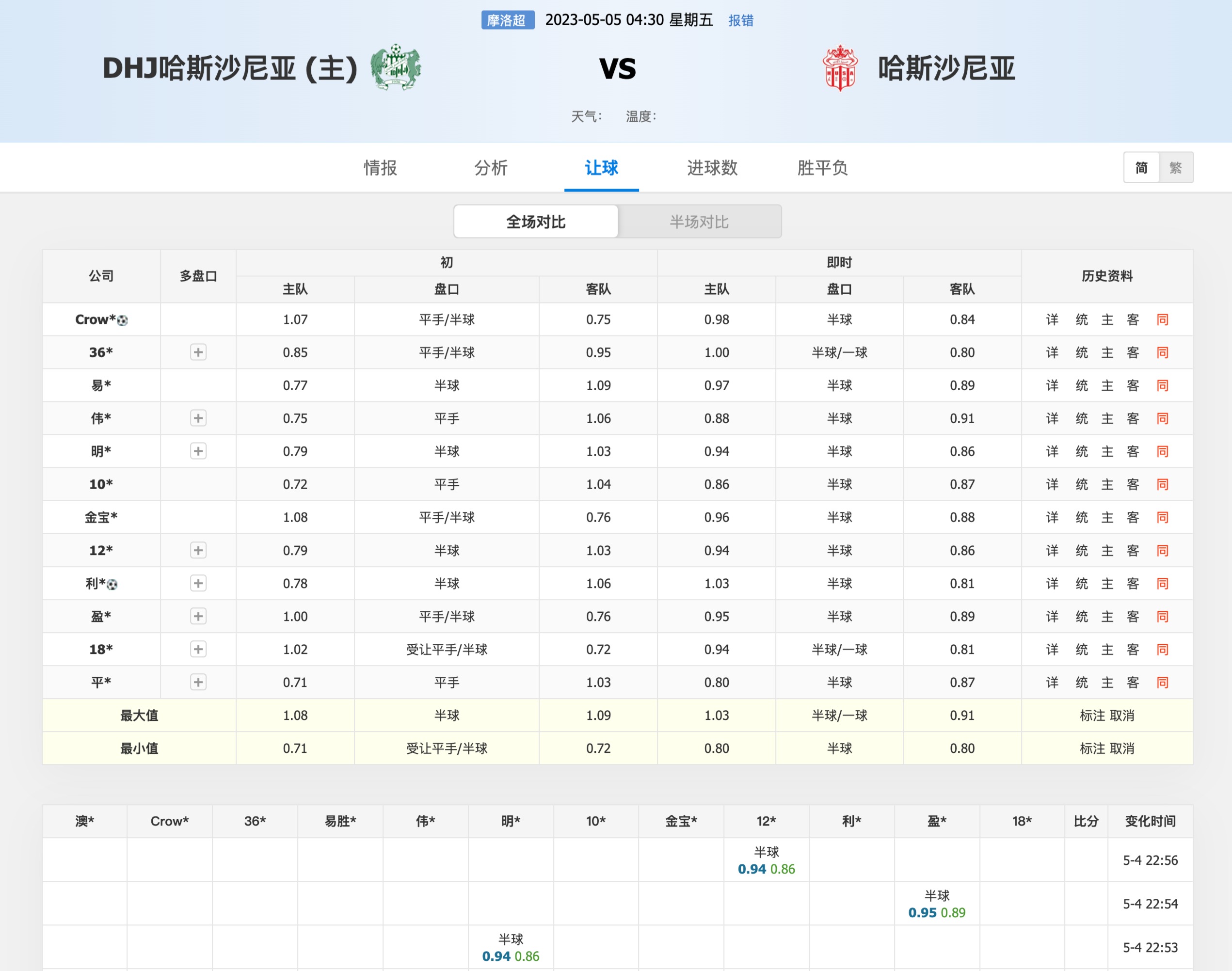Click 半球/一球 live handicap in 36* row
This screenshot has height=971, width=1232.
(839, 352)
